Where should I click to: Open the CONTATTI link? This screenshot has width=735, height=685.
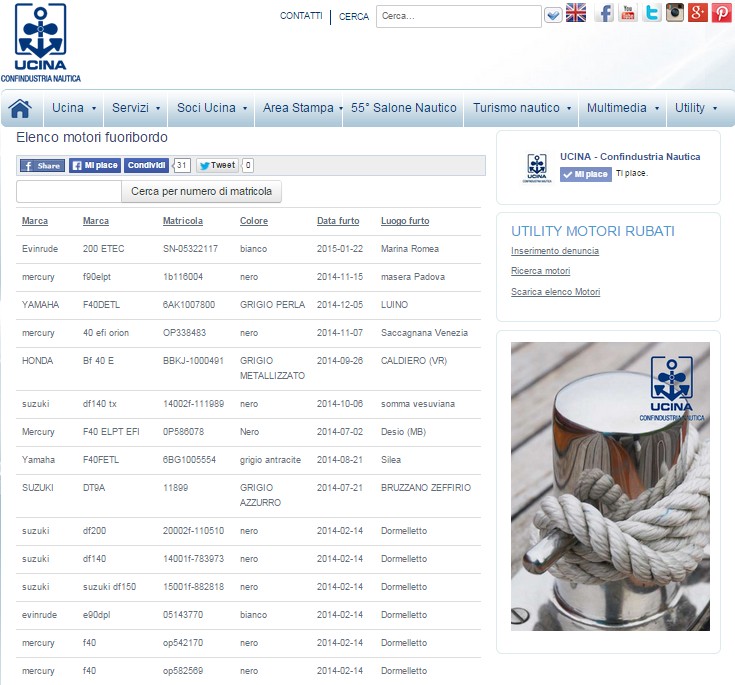click(301, 16)
